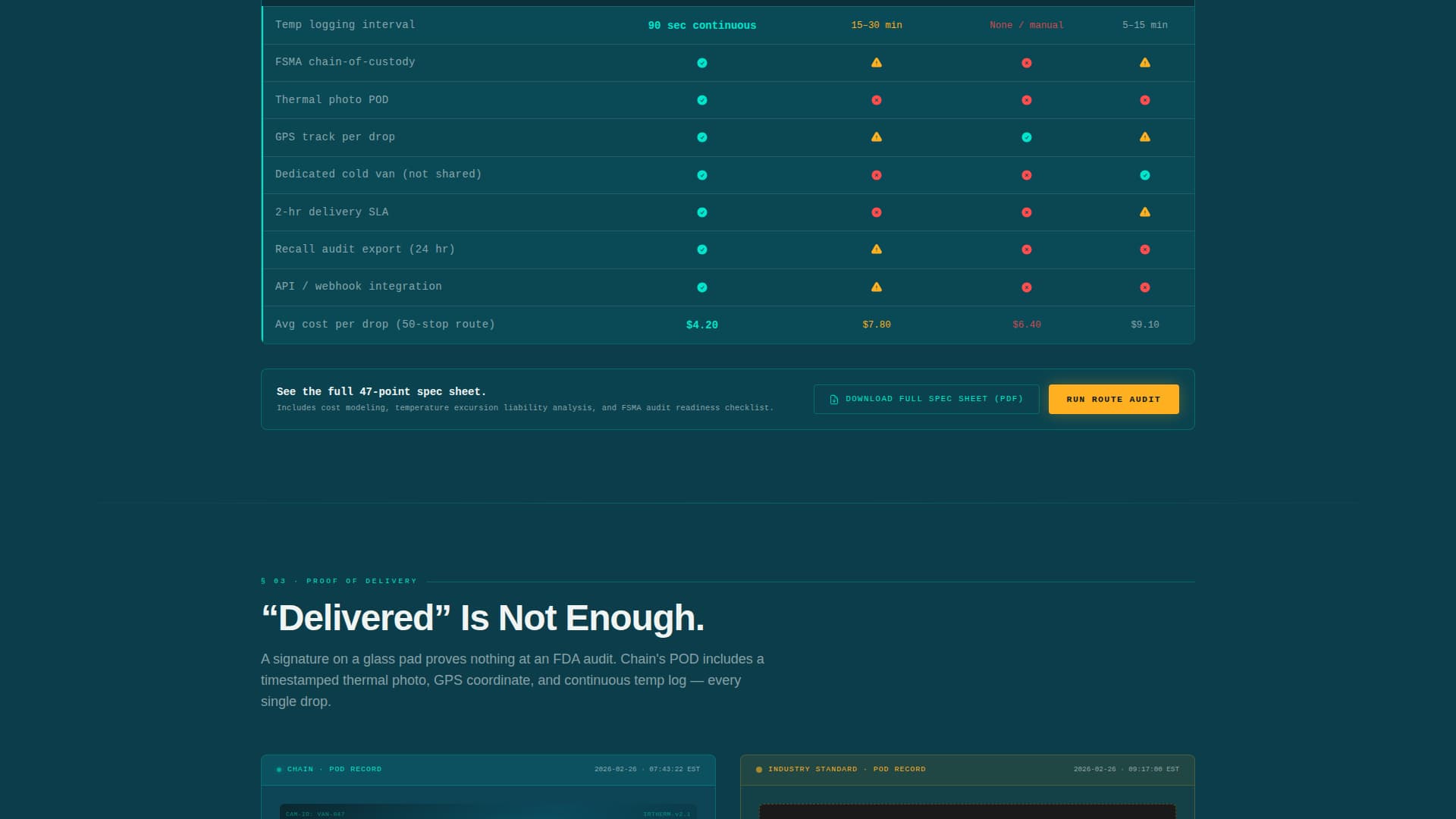Click the checkmark icon for FSMA chain-of-custody
1456x819 pixels.
click(701, 63)
